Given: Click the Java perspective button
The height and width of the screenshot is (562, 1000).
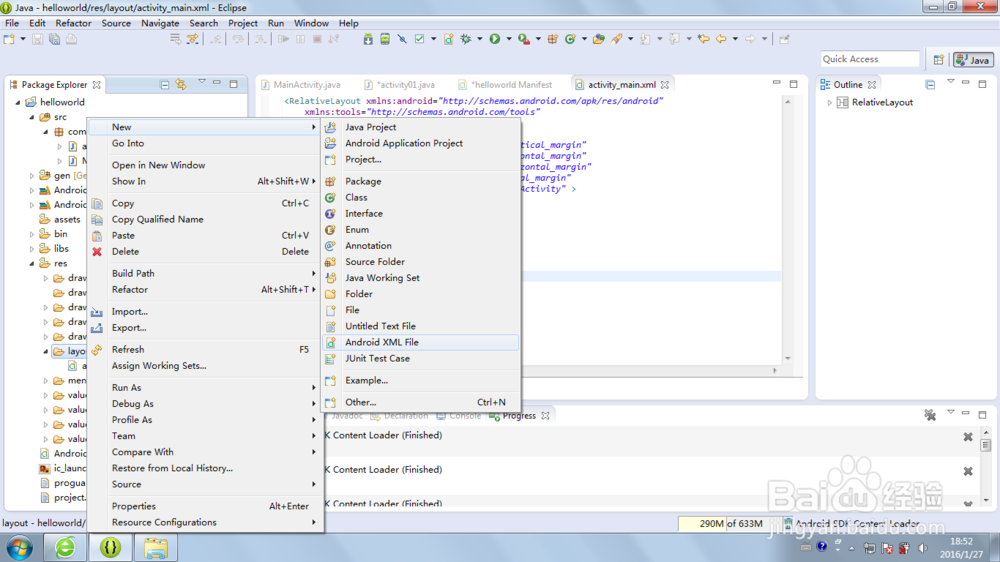Looking at the screenshot, I should click(x=973, y=60).
